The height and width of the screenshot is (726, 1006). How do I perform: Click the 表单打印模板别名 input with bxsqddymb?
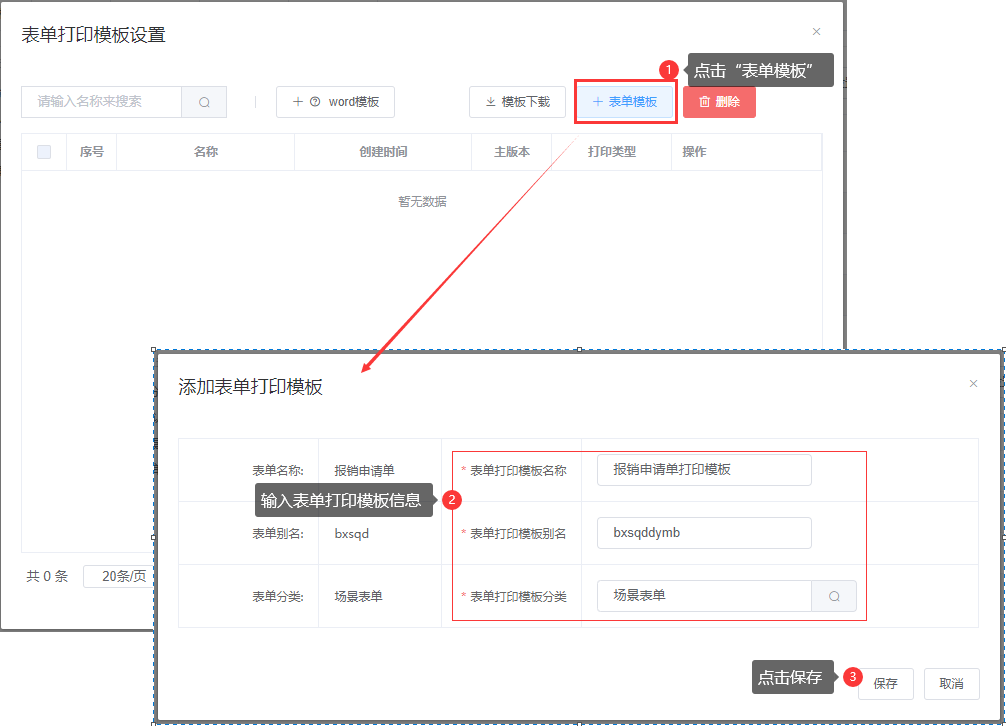pos(704,533)
